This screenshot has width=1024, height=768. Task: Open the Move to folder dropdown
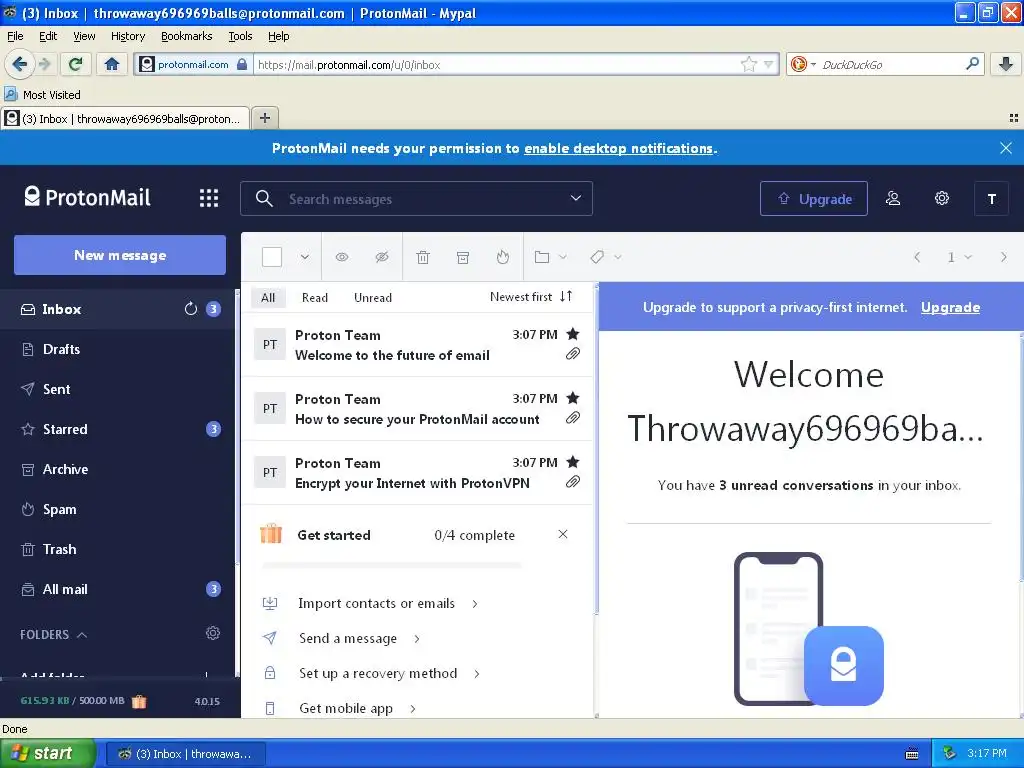point(550,257)
